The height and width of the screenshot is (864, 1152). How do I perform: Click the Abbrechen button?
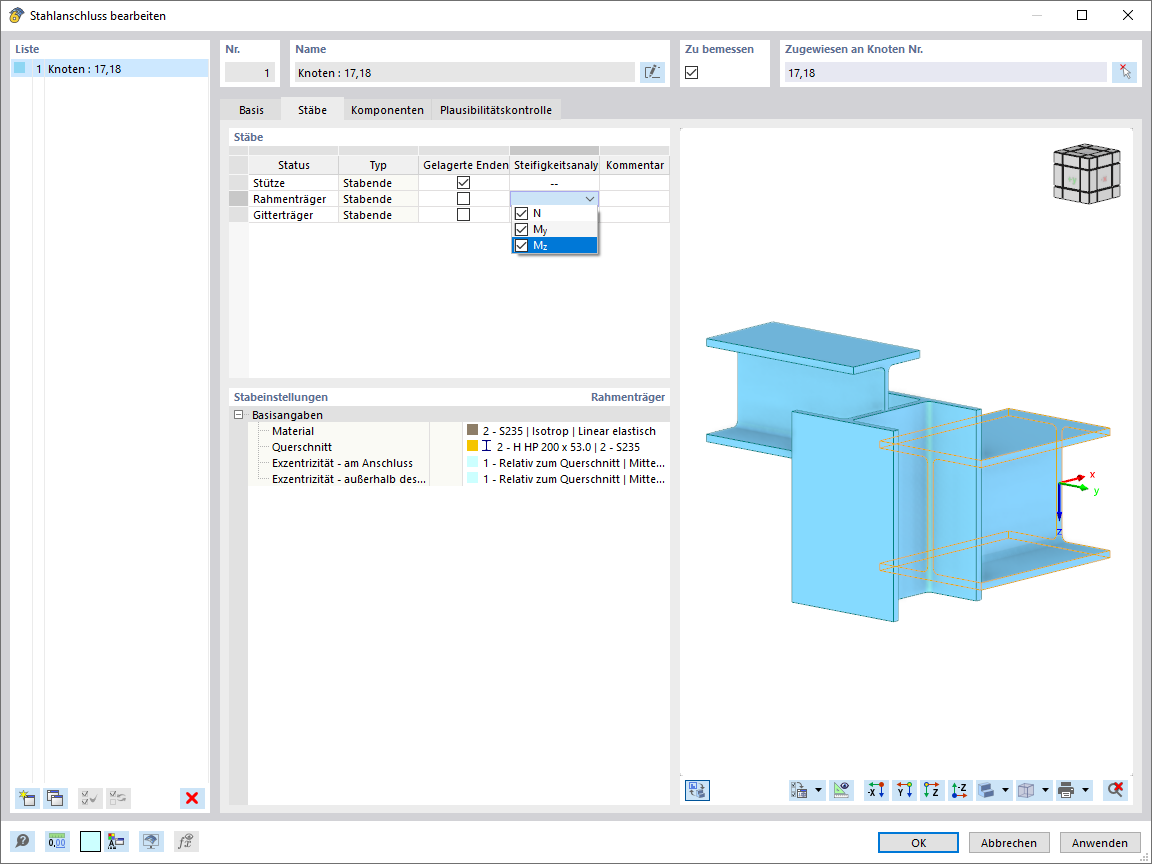point(1009,843)
